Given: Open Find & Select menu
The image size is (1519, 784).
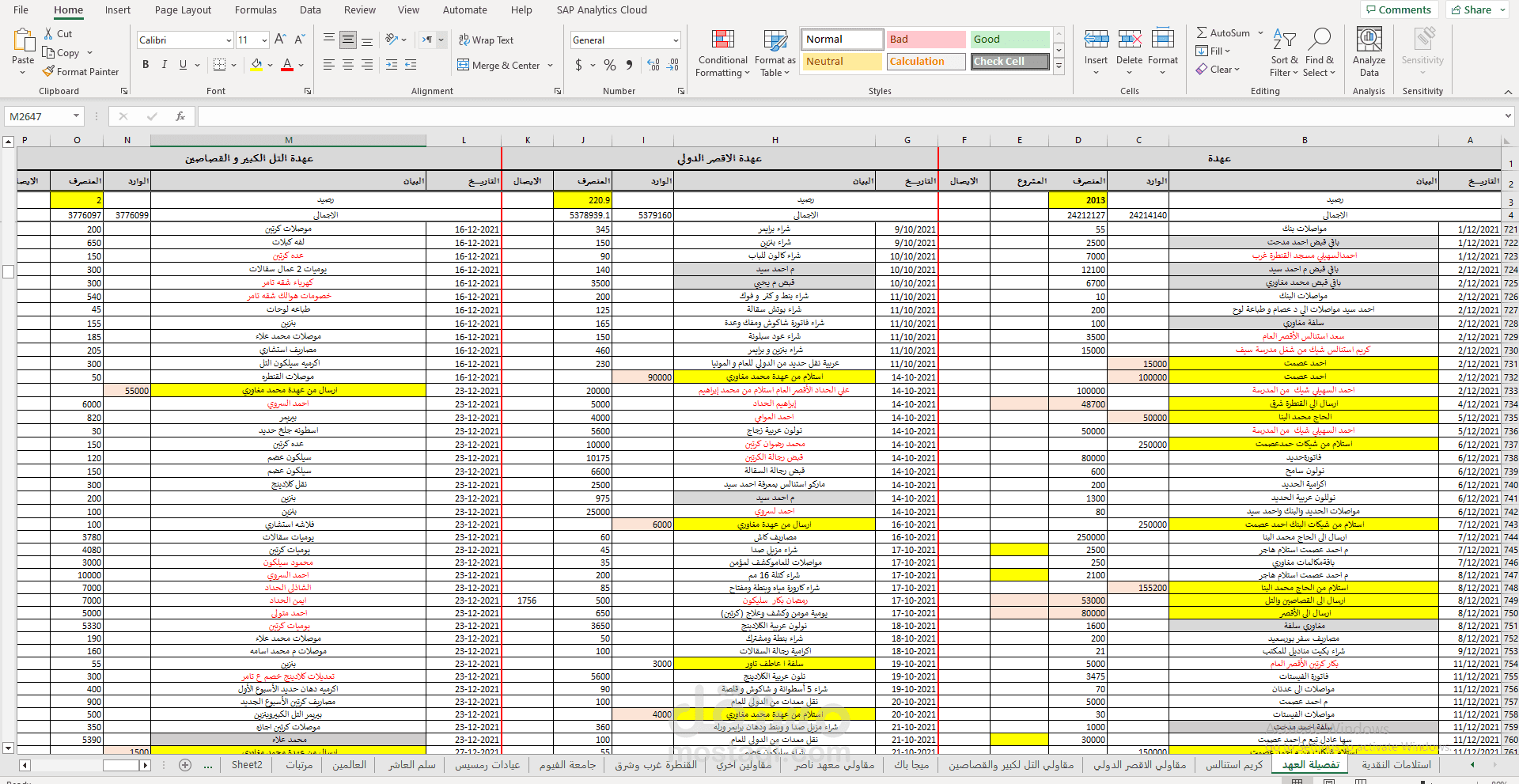Looking at the screenshot, I should pos(1319,53).
